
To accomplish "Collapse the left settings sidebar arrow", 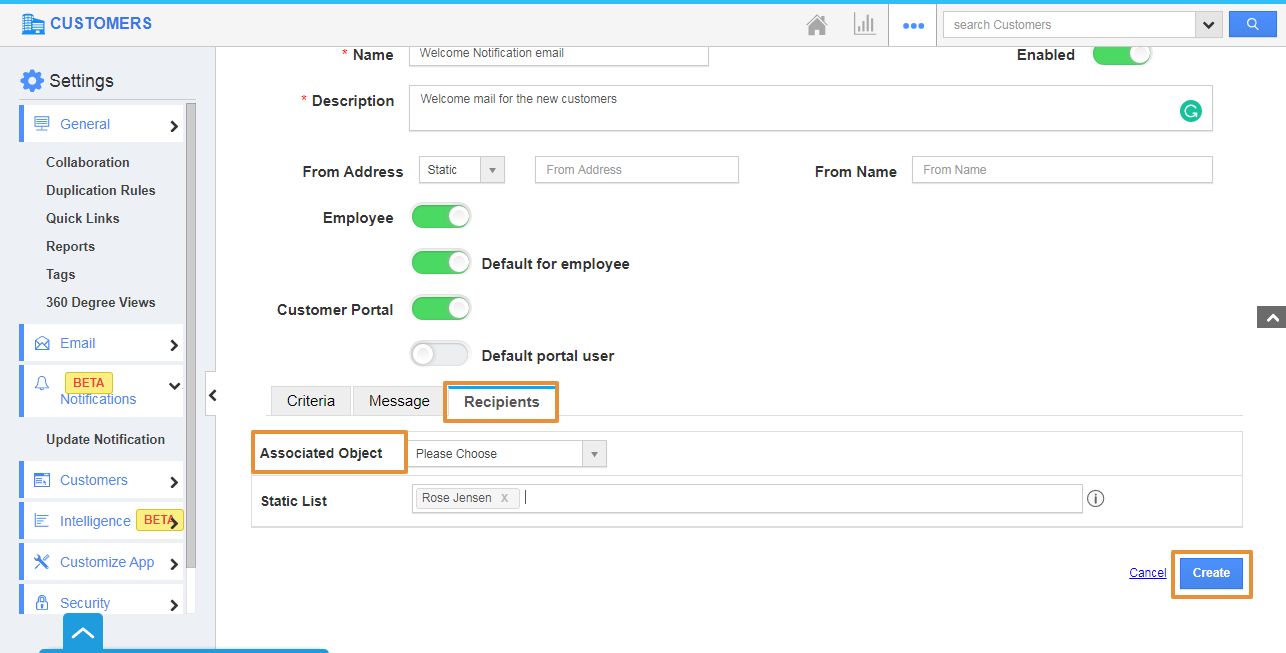I will 211,395.
